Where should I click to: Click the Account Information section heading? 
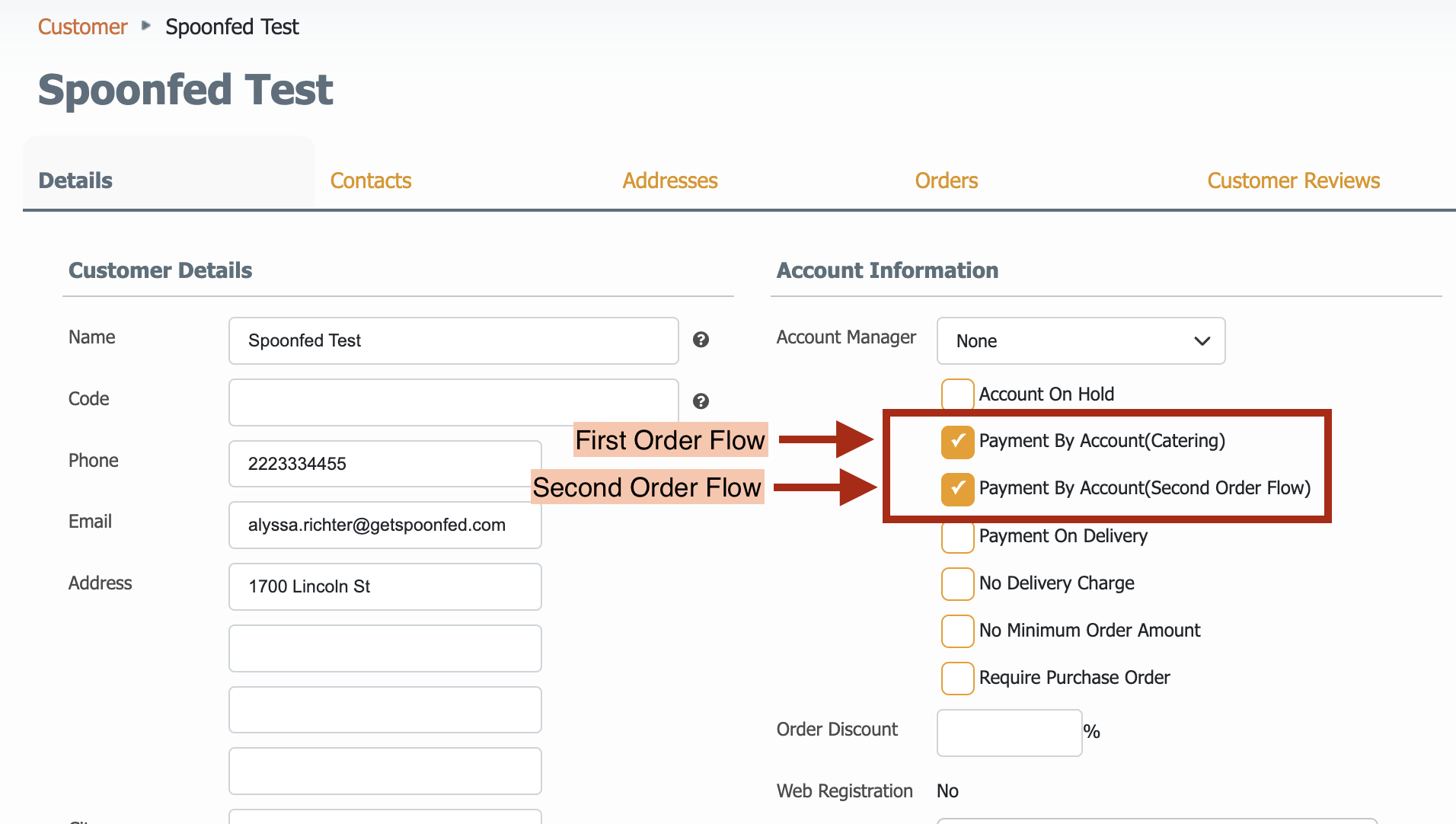(x=887, y=270)
